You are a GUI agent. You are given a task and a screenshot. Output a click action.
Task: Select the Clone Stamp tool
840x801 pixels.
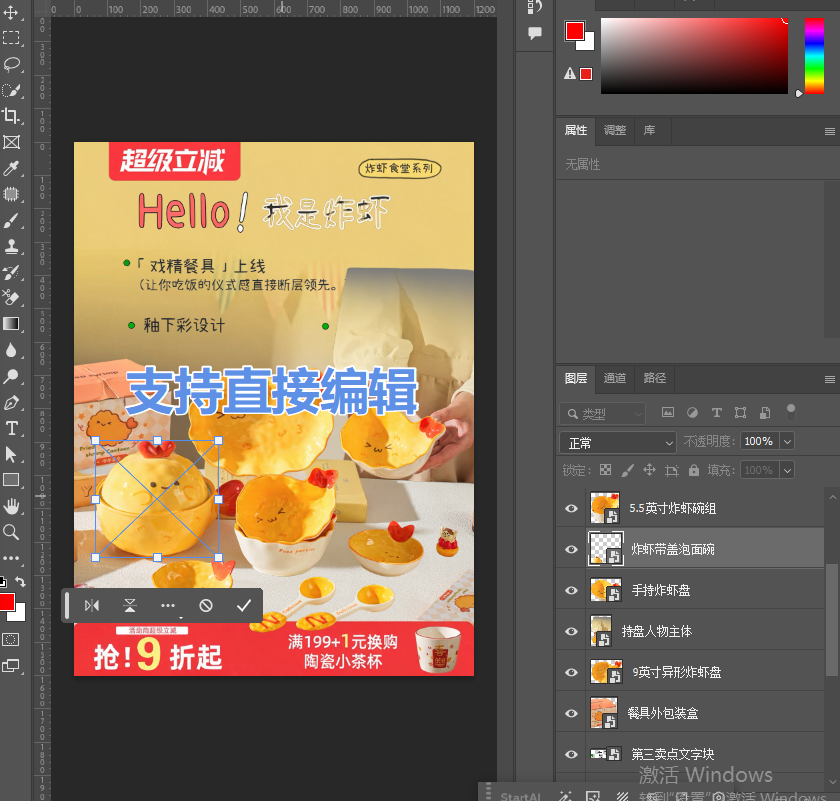pyautogui.click(x=11, y=246)
